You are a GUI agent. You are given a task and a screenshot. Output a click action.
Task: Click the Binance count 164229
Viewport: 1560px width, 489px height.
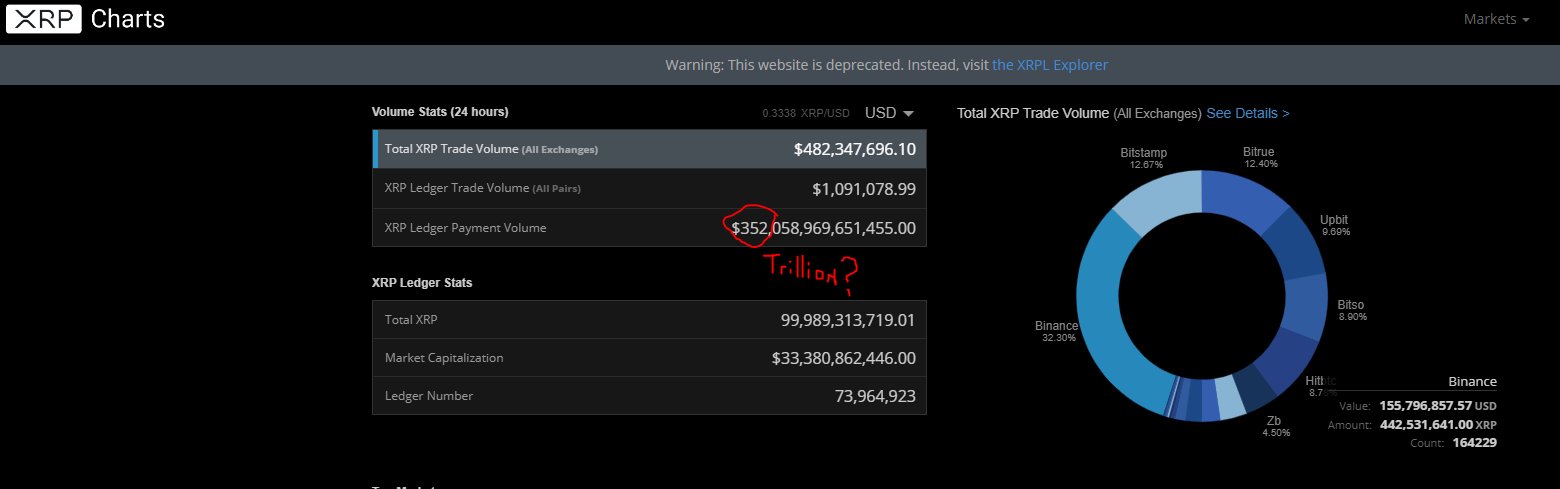click(x=1475, y=443)
